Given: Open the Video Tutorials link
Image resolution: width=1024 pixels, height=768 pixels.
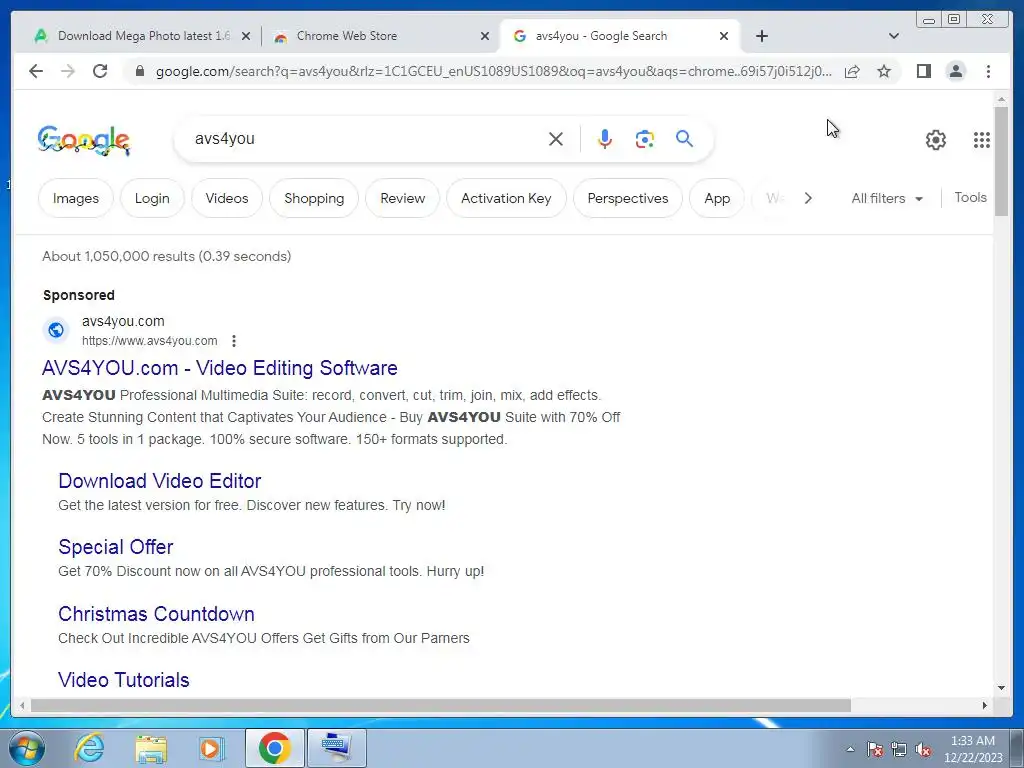Looking at the screenshot, I should point(123,680).
